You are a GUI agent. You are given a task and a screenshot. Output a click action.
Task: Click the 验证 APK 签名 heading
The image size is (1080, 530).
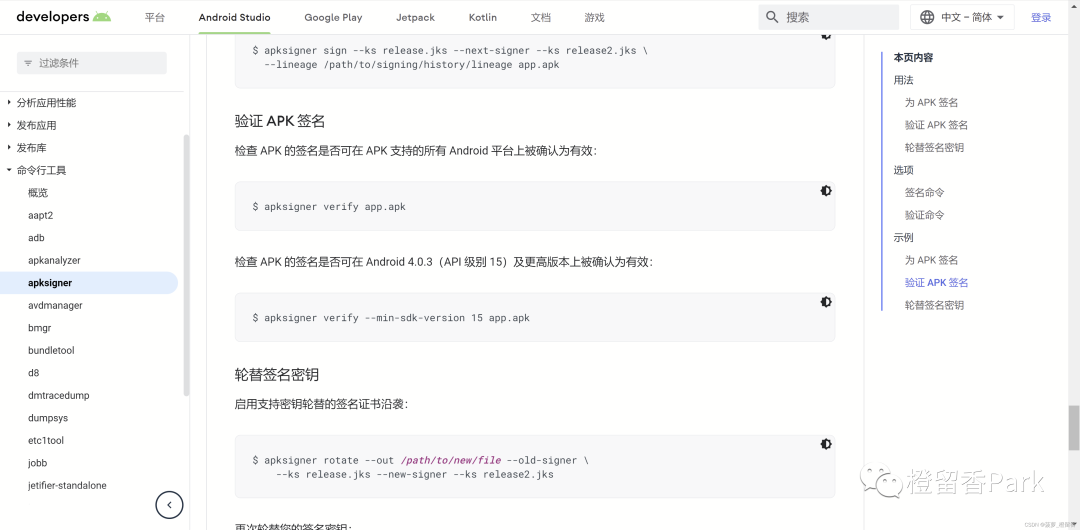[x=280, y=121]
